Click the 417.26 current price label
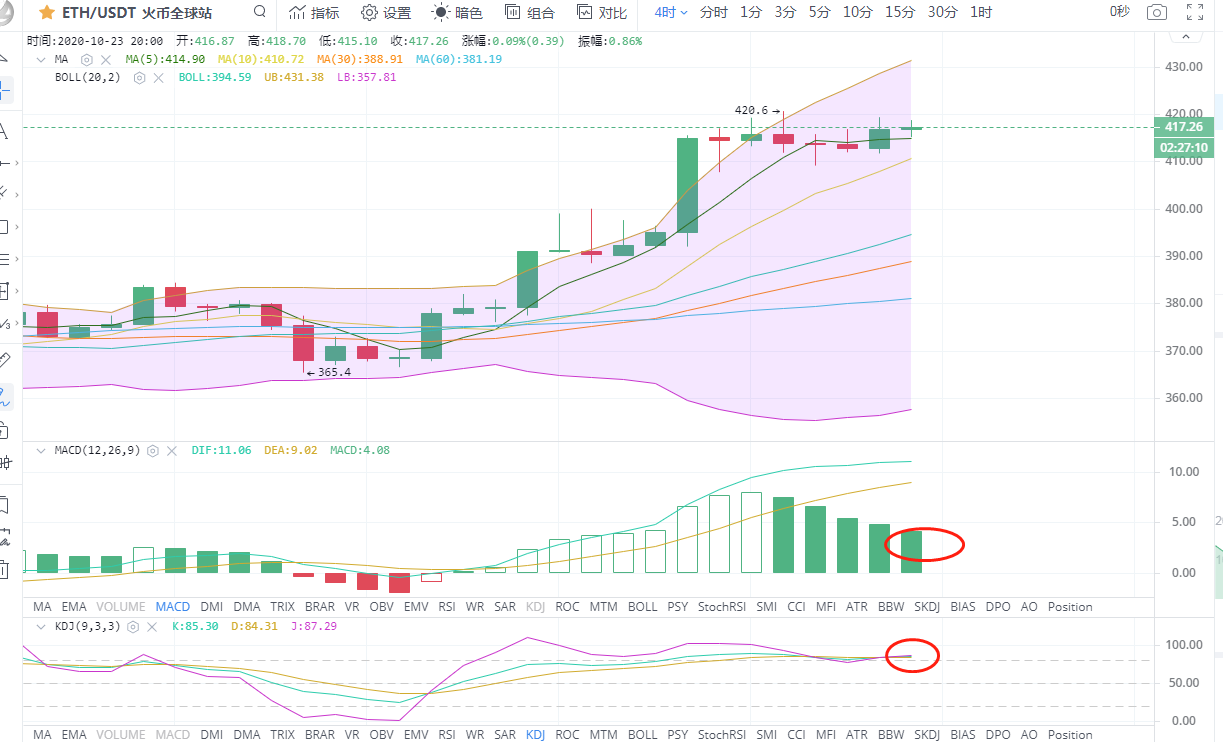The image size is (1223, 742). 1184,127
